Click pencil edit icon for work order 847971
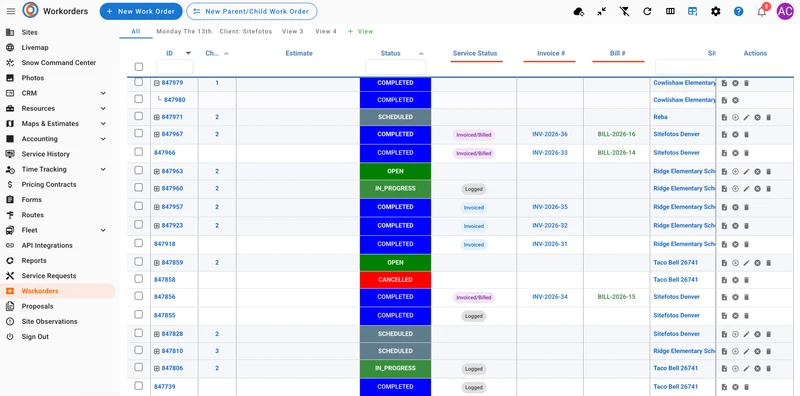Image resolution: width=800 pixels, height=396 pixels. [x=746, y=117]
